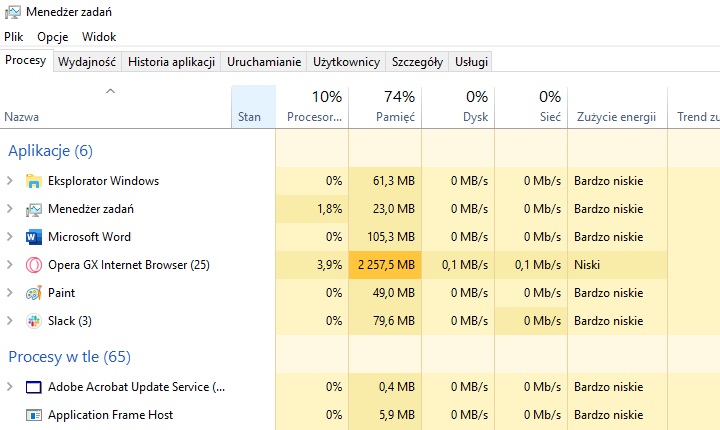Switch to the Szczegóły tab
Screen dimensions: 720x430
click(417, 62)
